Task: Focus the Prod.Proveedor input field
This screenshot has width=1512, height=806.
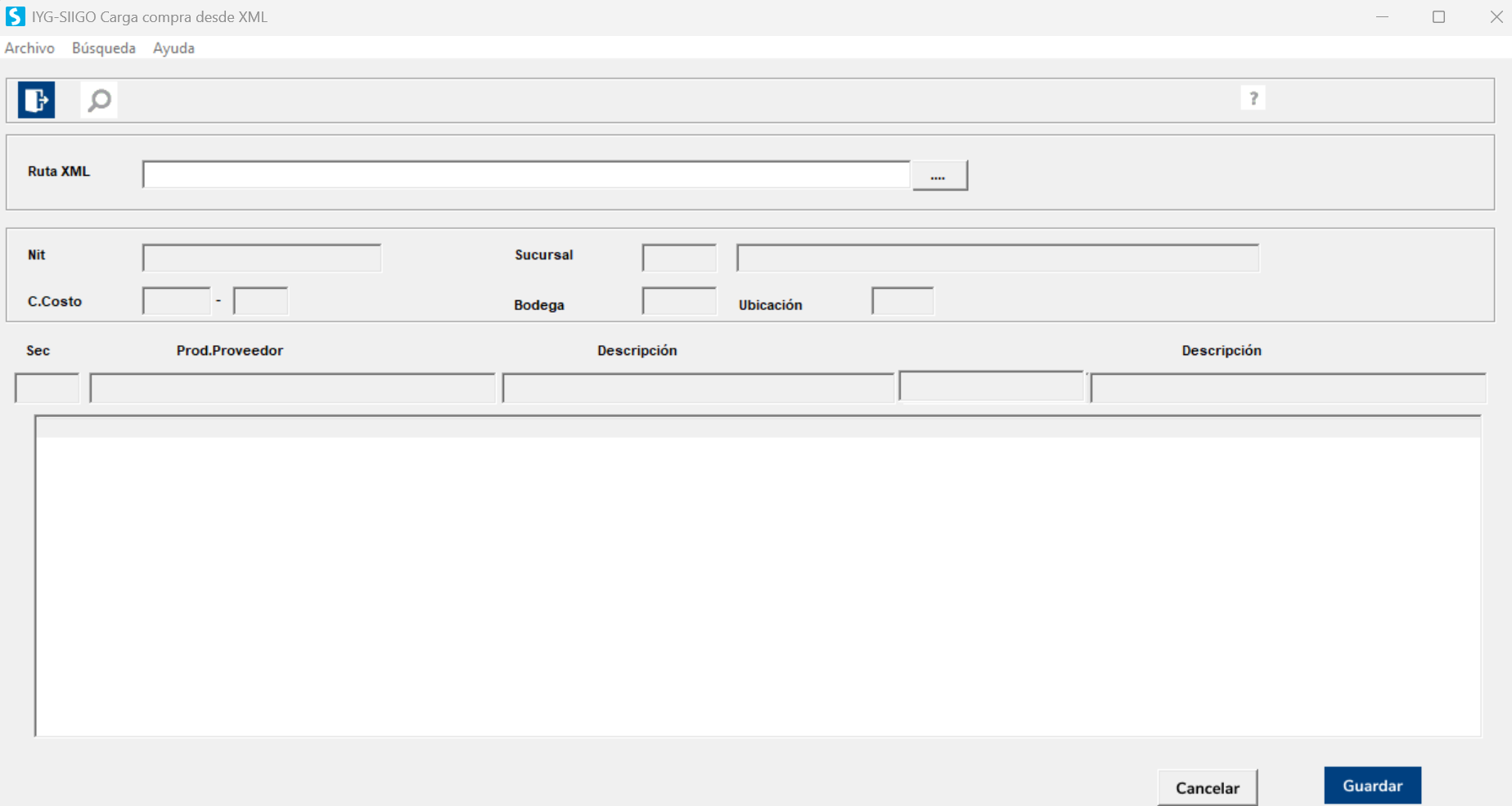Action: pos(292,388)
